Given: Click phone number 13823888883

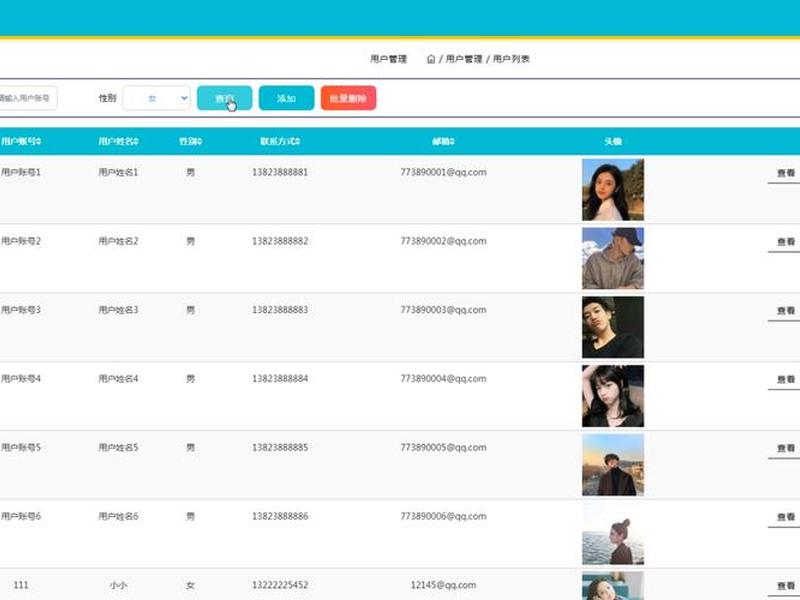Looking at the screenshot, I should 280,310.
